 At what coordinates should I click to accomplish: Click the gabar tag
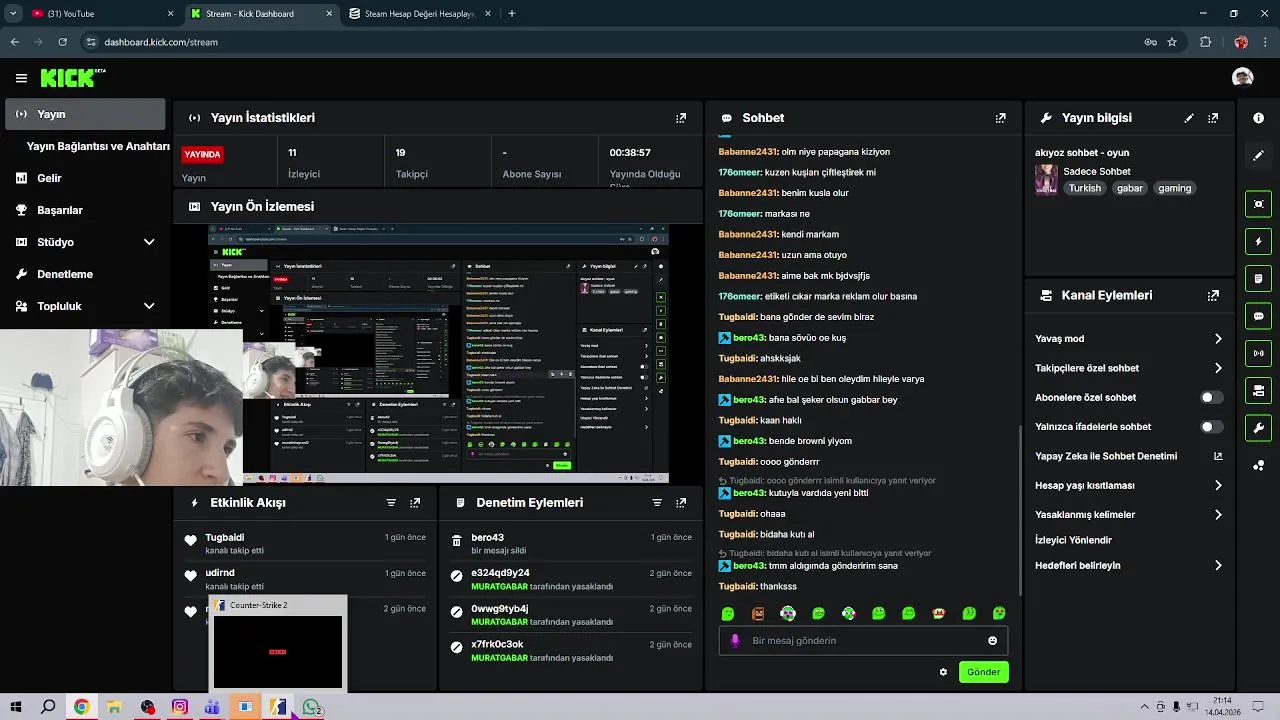pos(1130,188)
